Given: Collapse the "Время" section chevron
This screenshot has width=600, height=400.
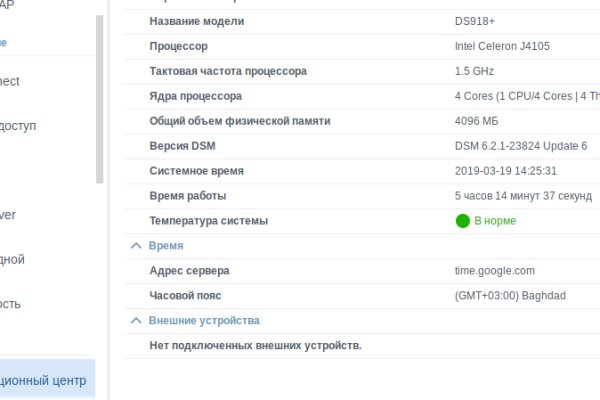Looking at the screenshot, I should tap(136, 245).
